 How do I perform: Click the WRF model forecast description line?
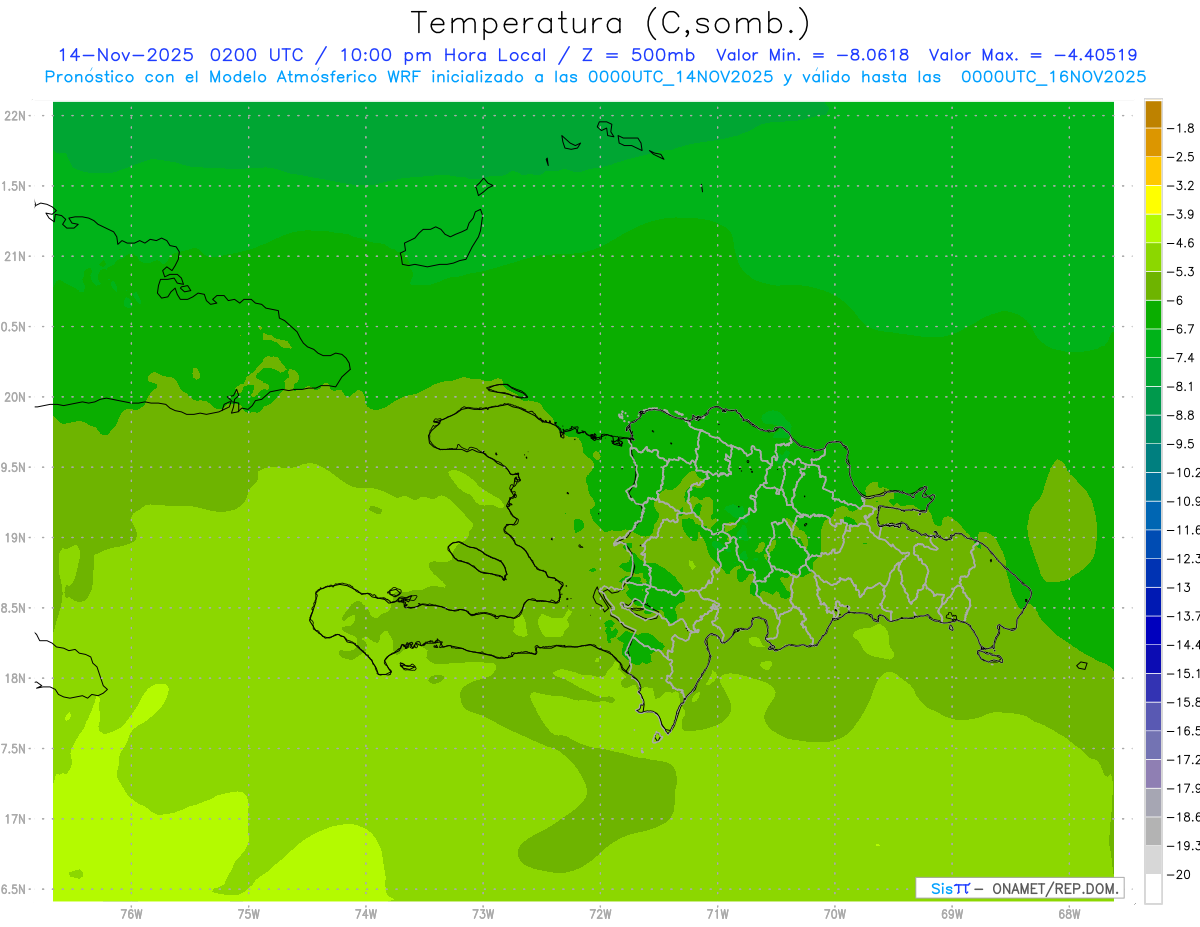pos(595,77)
